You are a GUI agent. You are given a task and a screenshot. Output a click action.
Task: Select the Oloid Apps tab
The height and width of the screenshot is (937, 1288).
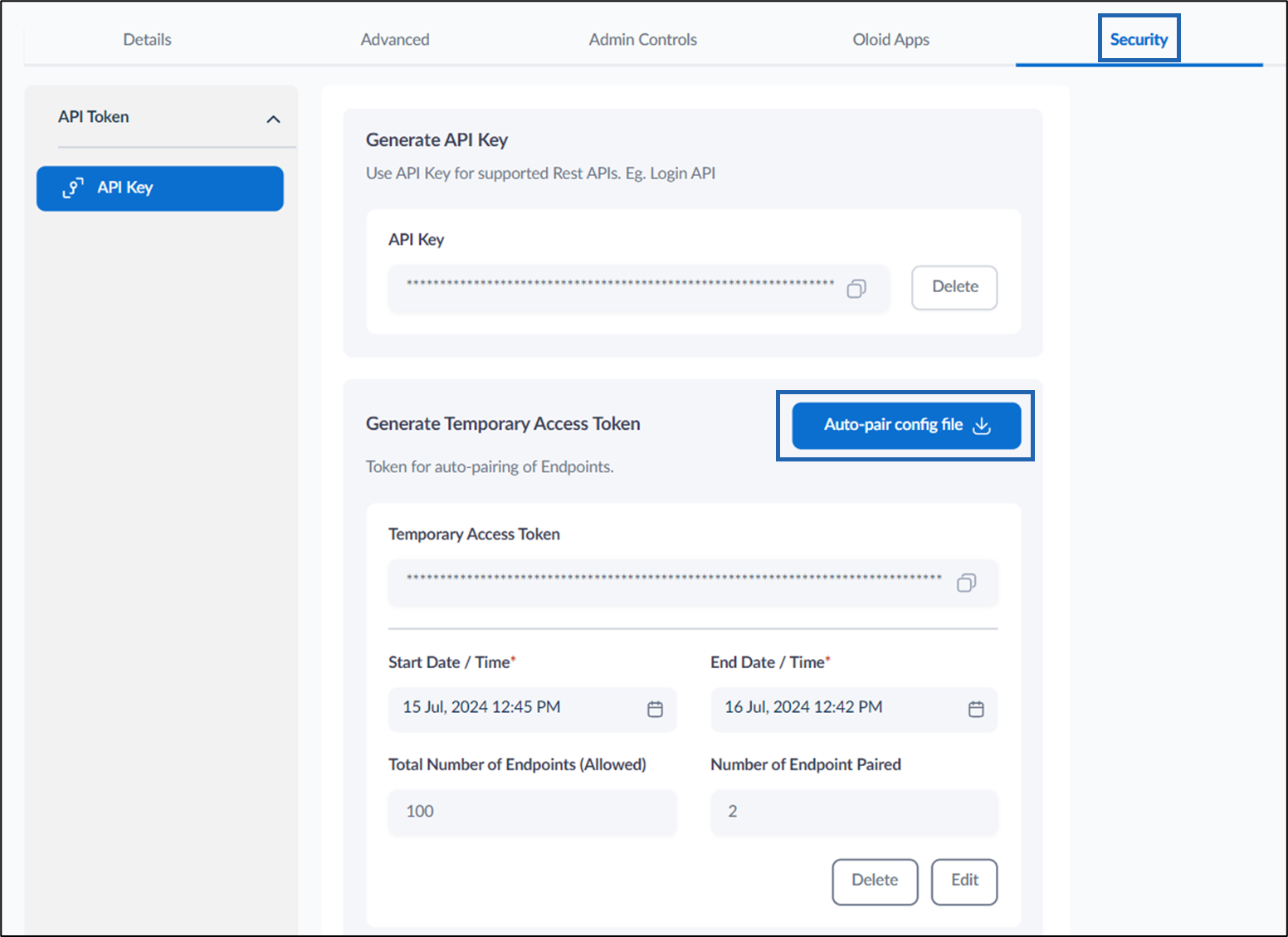pyautogui.click(x=891, y=39)
